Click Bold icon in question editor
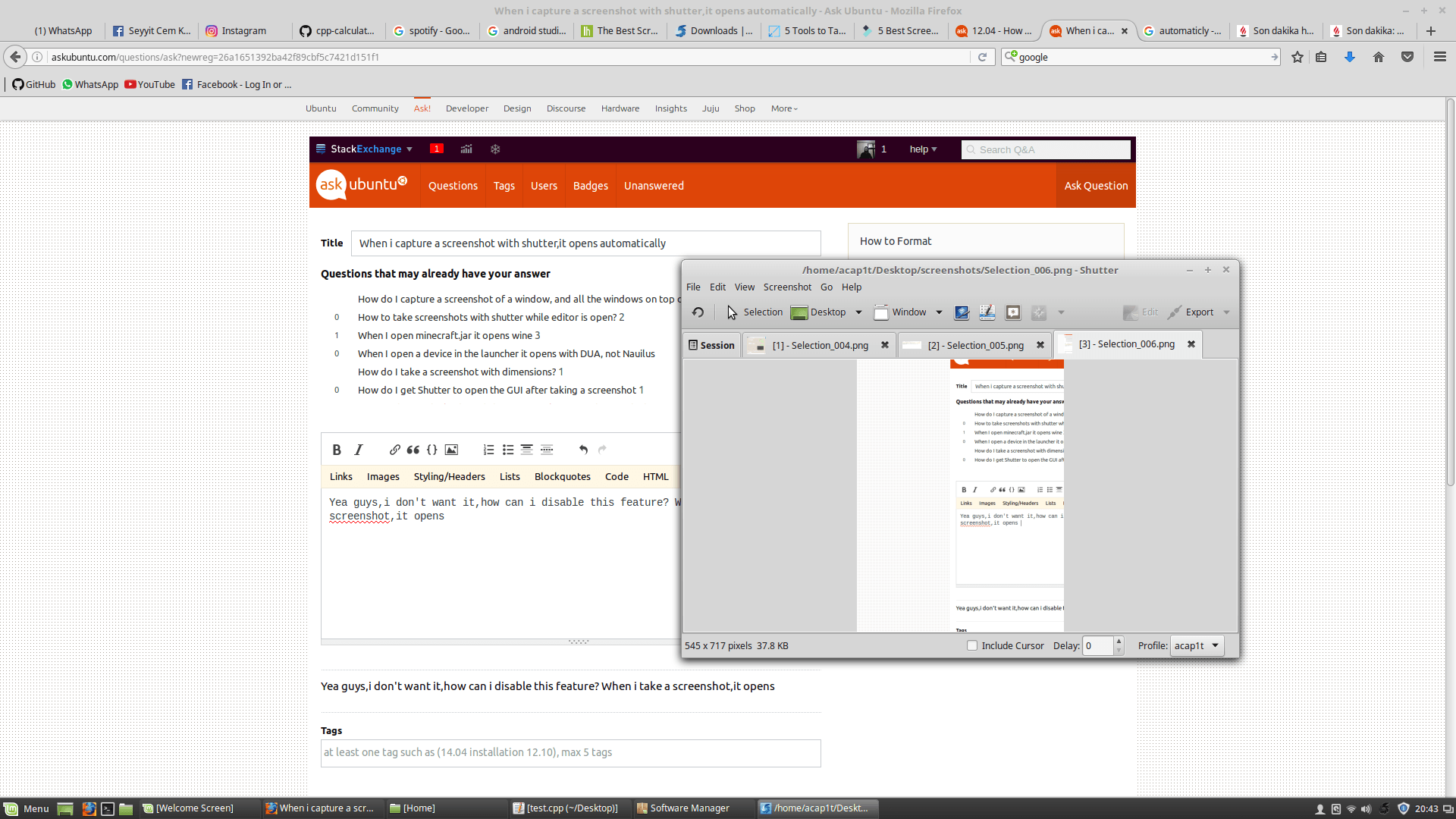Viewport: 1456px width, 819px height. (x=337, y=450)
